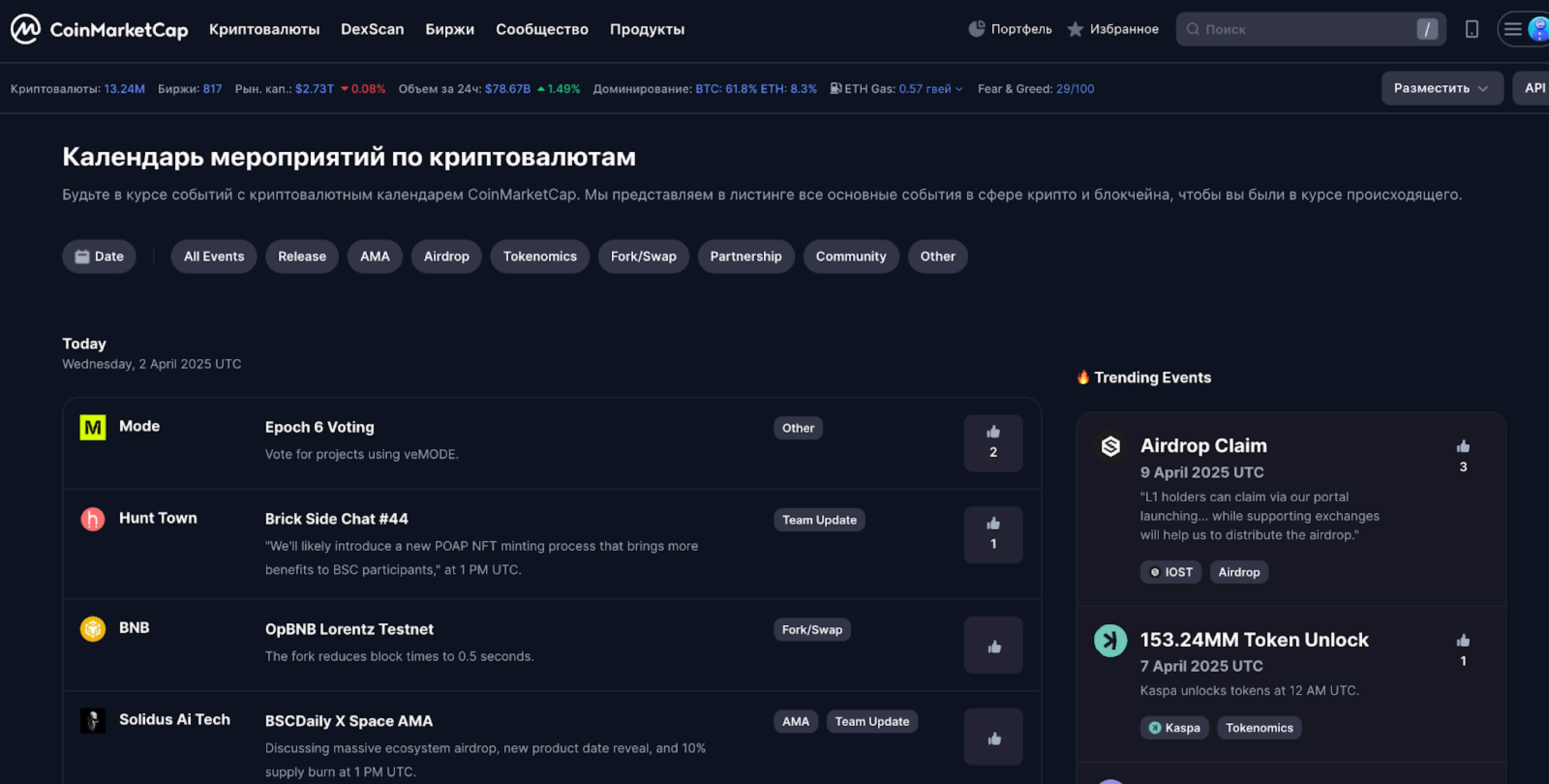The height and width of the screenshot is (784, 1549).
Task: Click the Поиск search field
Action: [x=1311, y=29]
